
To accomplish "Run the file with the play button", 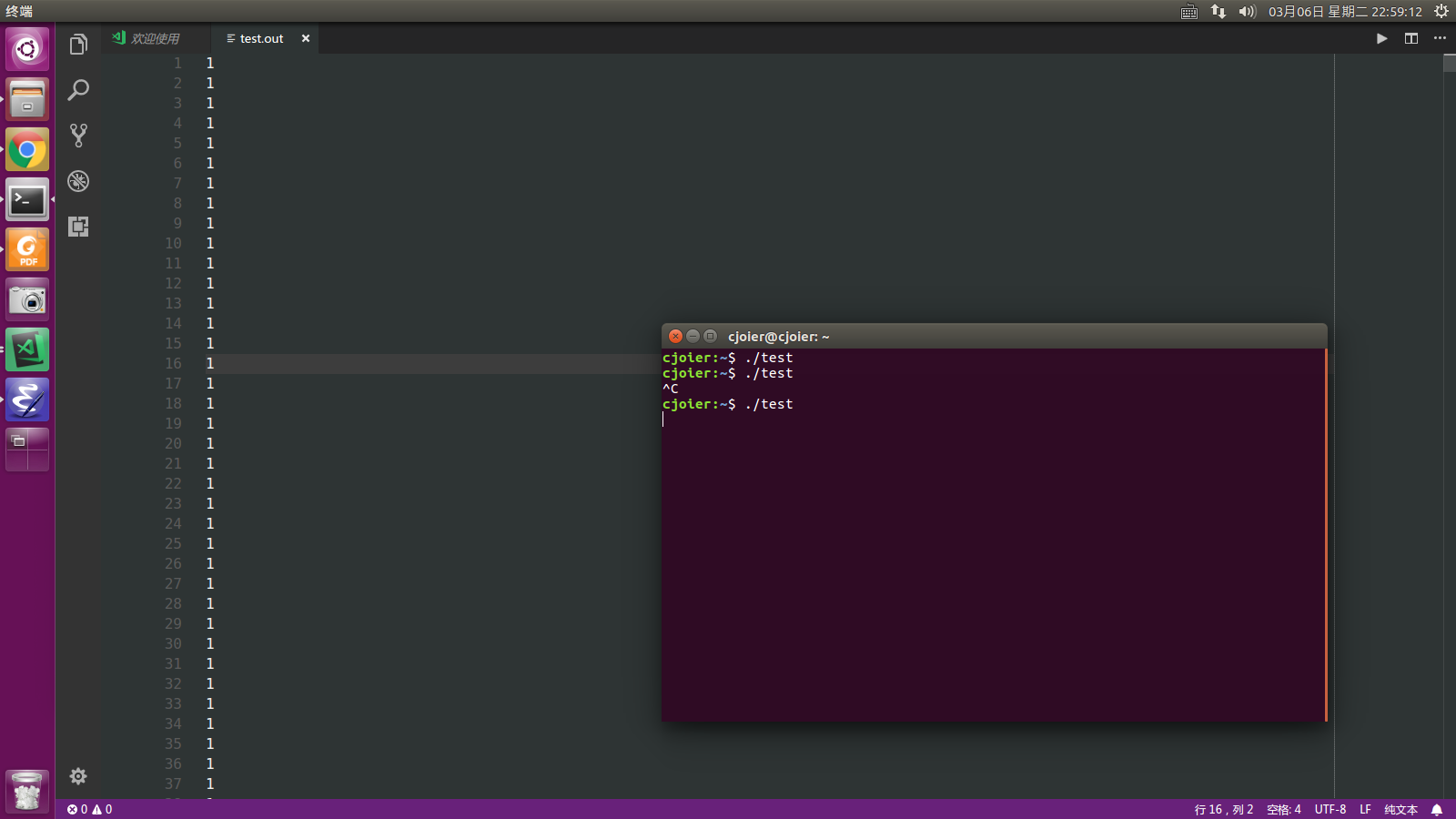I will pyautogui.click(x=1381, y=38).
